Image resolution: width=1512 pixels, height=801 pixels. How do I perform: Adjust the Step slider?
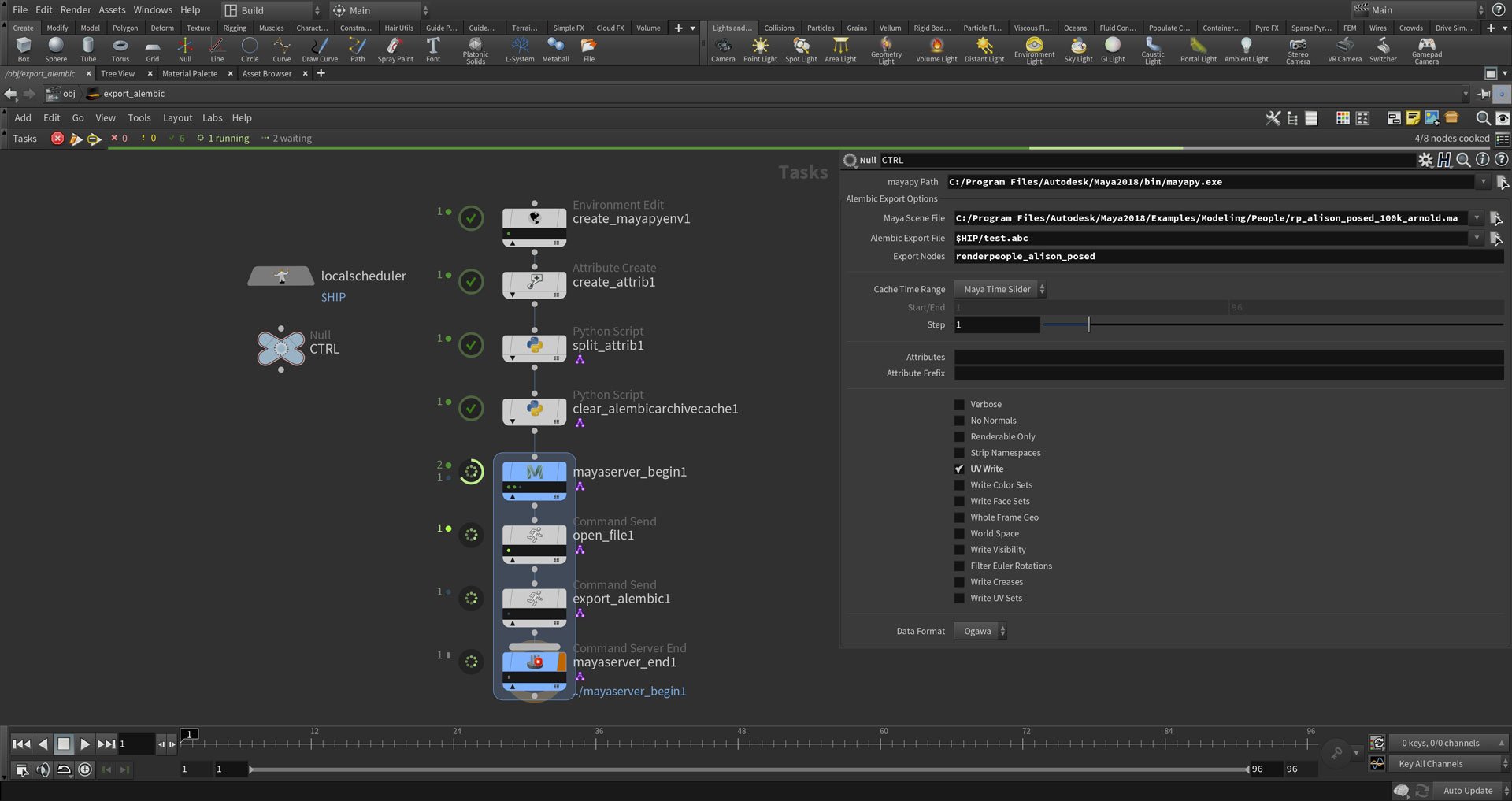coord(1273,324)
